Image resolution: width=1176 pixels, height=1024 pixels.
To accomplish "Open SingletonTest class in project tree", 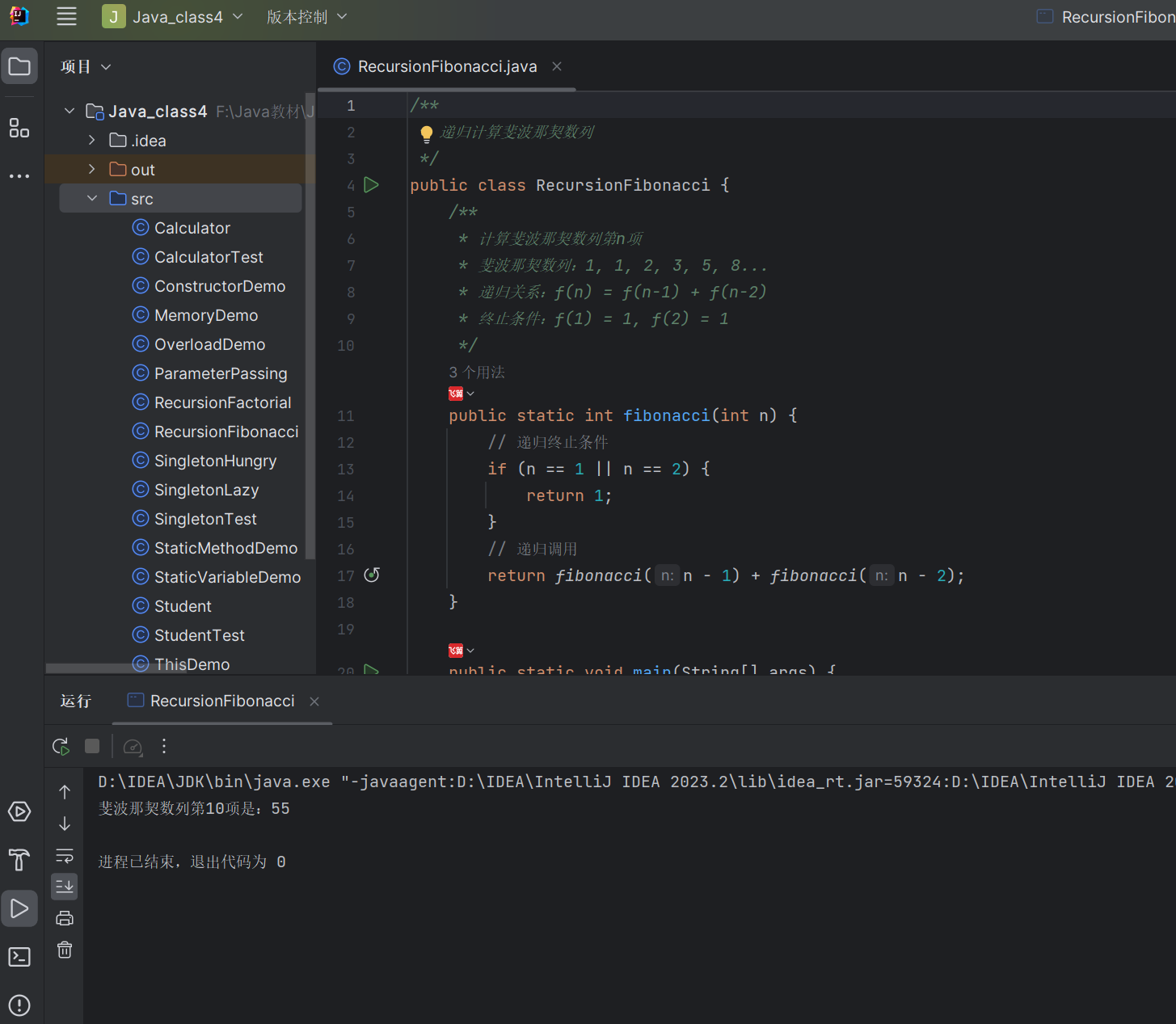I will (205, 519).
